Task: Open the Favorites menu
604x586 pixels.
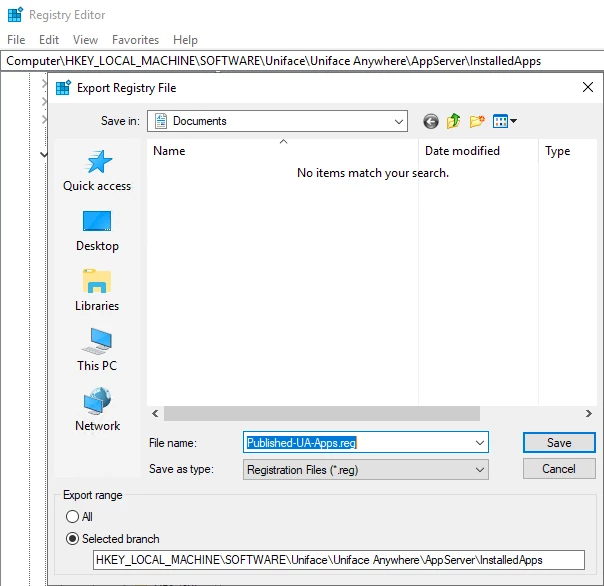Action: [136, 40]
